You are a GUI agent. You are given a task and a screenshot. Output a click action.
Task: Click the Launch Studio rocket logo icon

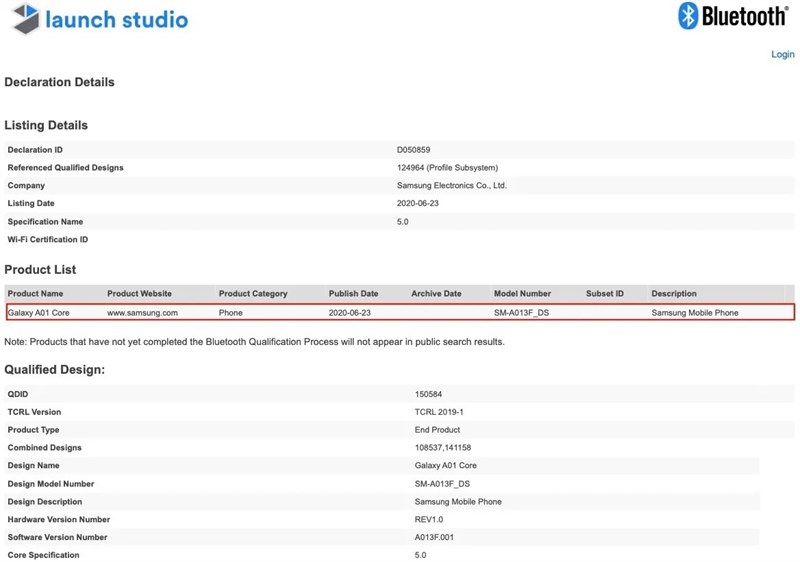click(x=26, y=19)
